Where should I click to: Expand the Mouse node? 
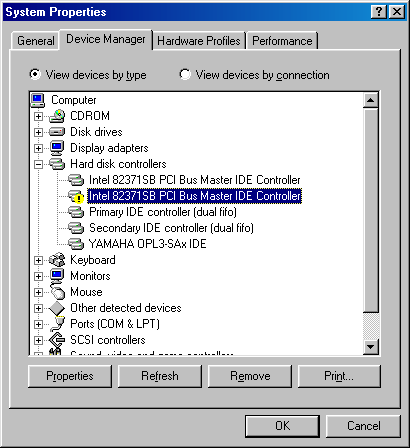point(38,292)
